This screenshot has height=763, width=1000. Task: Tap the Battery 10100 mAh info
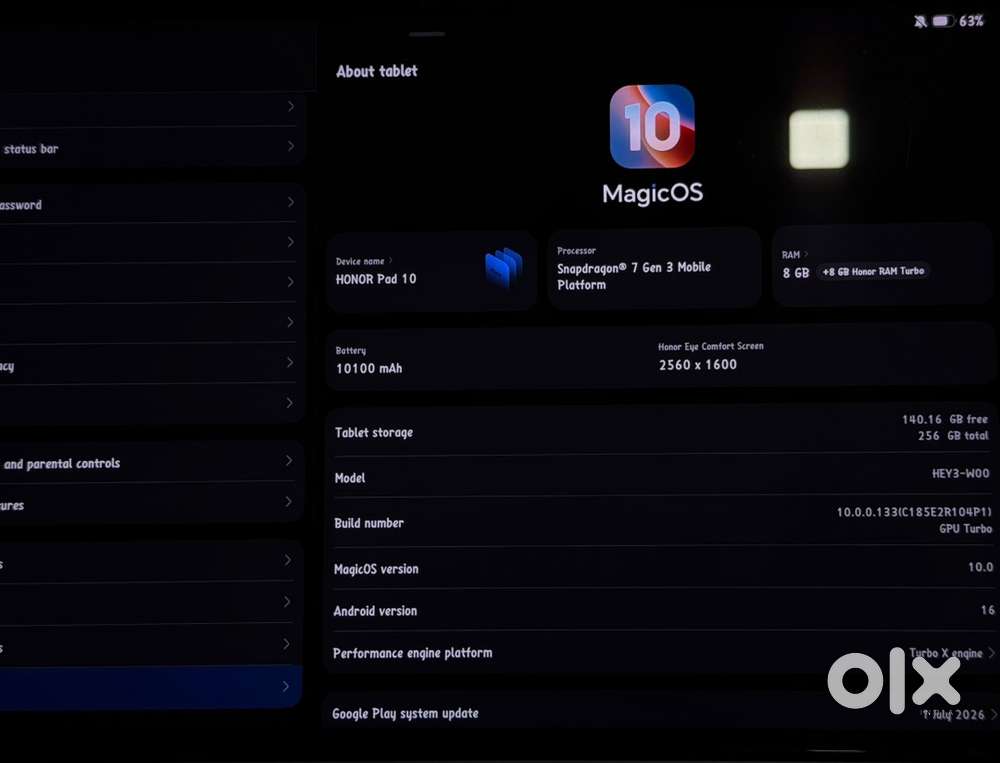369,360
